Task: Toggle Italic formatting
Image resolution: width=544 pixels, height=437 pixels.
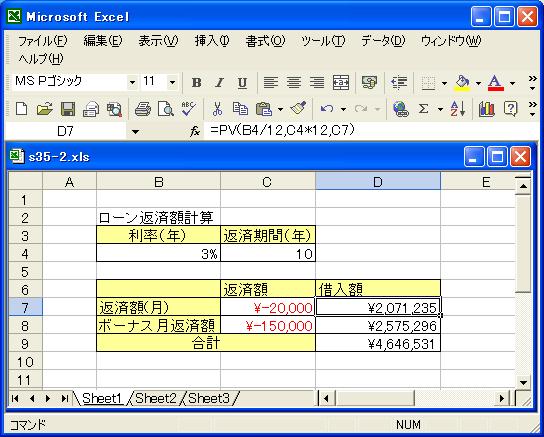Action: click(x=219, y=83)
